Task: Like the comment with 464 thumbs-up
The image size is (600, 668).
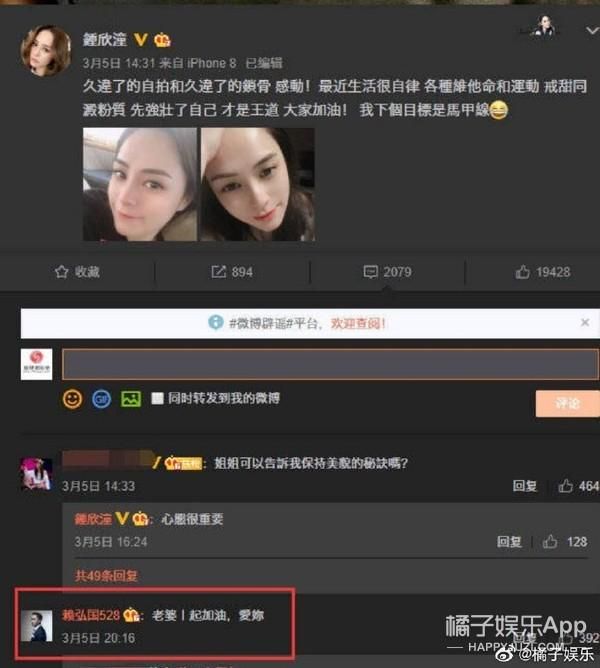Action: (x=565, y=486)
